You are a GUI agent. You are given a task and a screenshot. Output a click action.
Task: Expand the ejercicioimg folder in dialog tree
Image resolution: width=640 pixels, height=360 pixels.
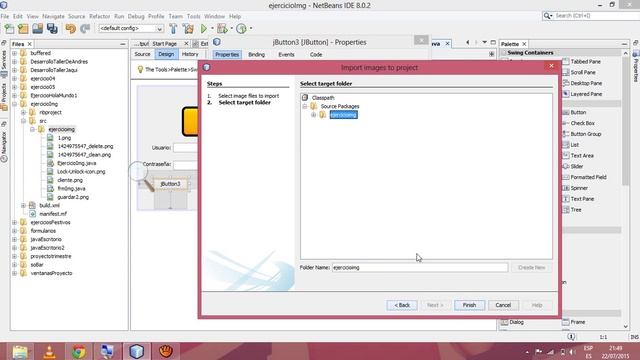(313, 115)
